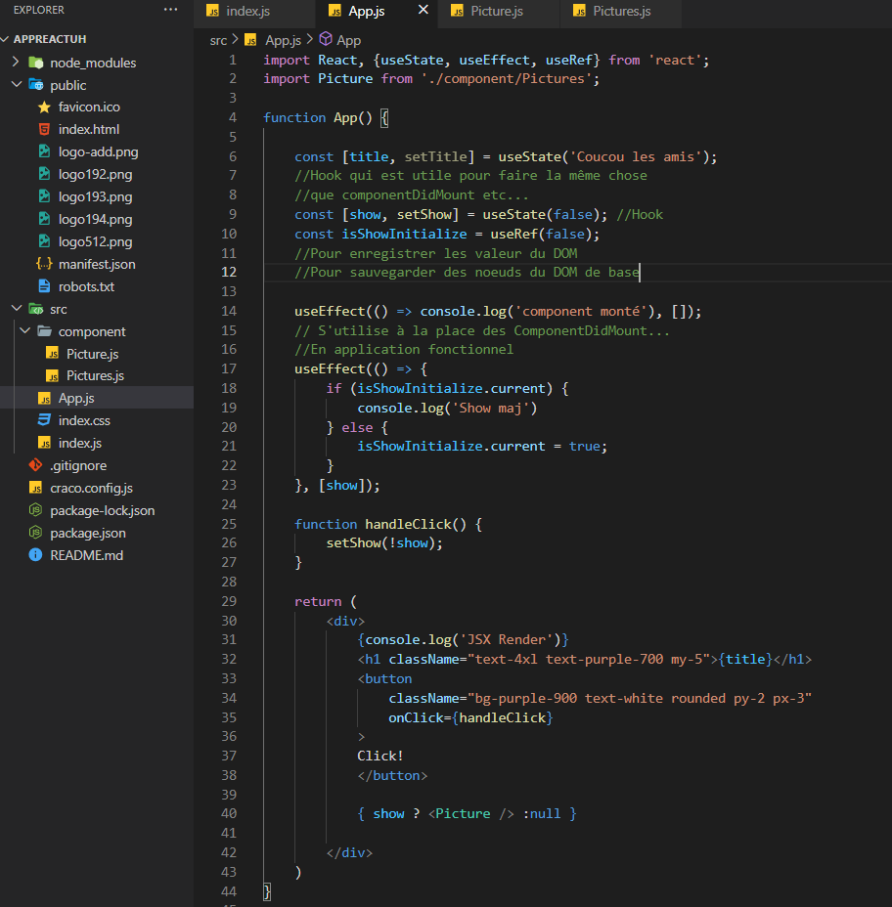Click the package.json node icon

point(36,532)
